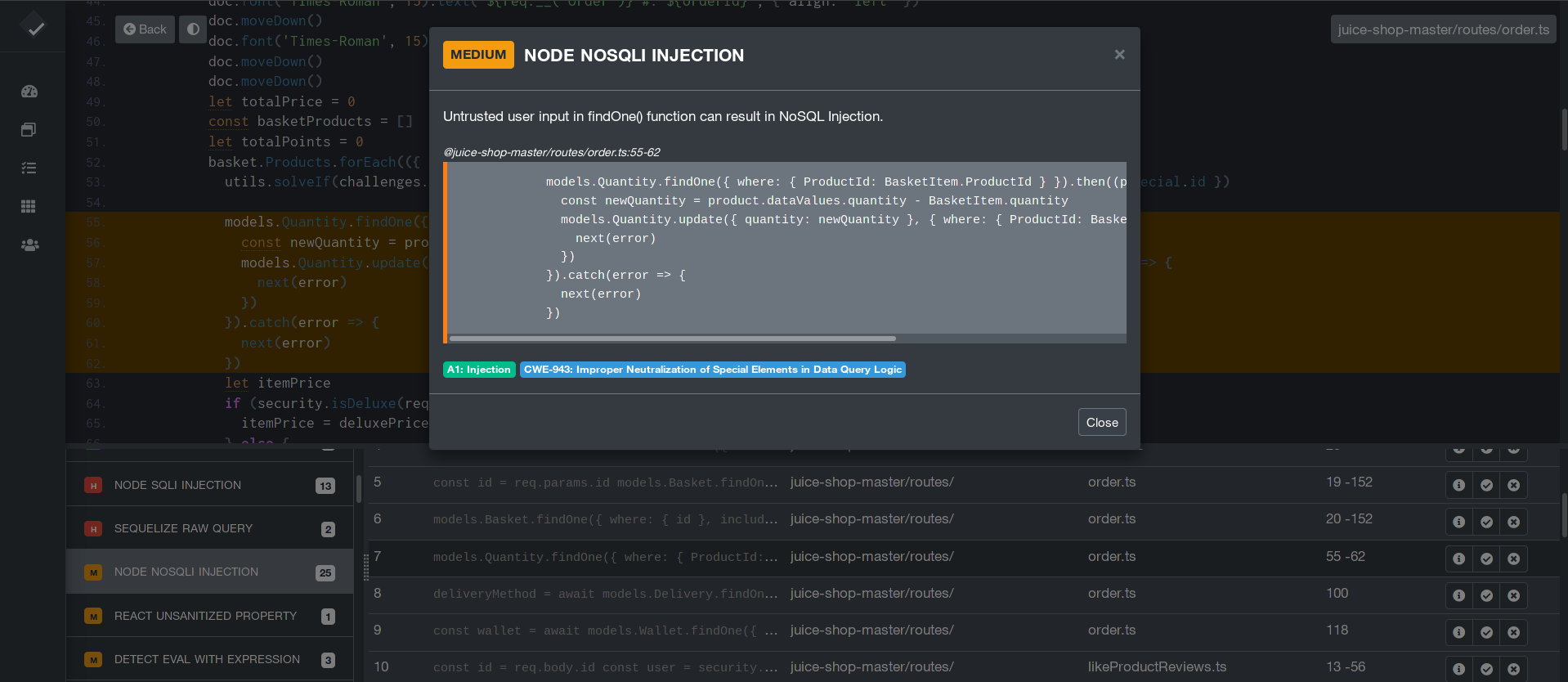Viewport: 1568px width, 682px height.
Task: Select the REACT UNSANITIZED PROPERTY rule
Action: click(209, 616)
